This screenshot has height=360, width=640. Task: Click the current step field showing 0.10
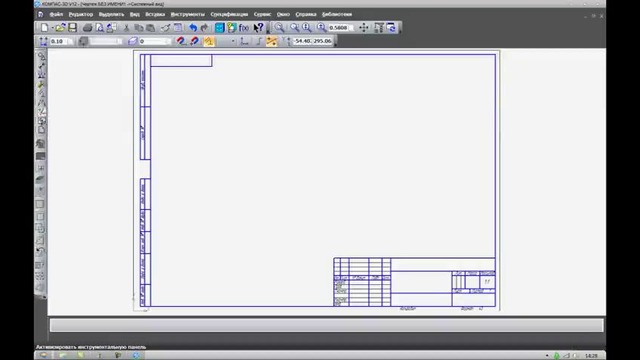tap(61, 41)
